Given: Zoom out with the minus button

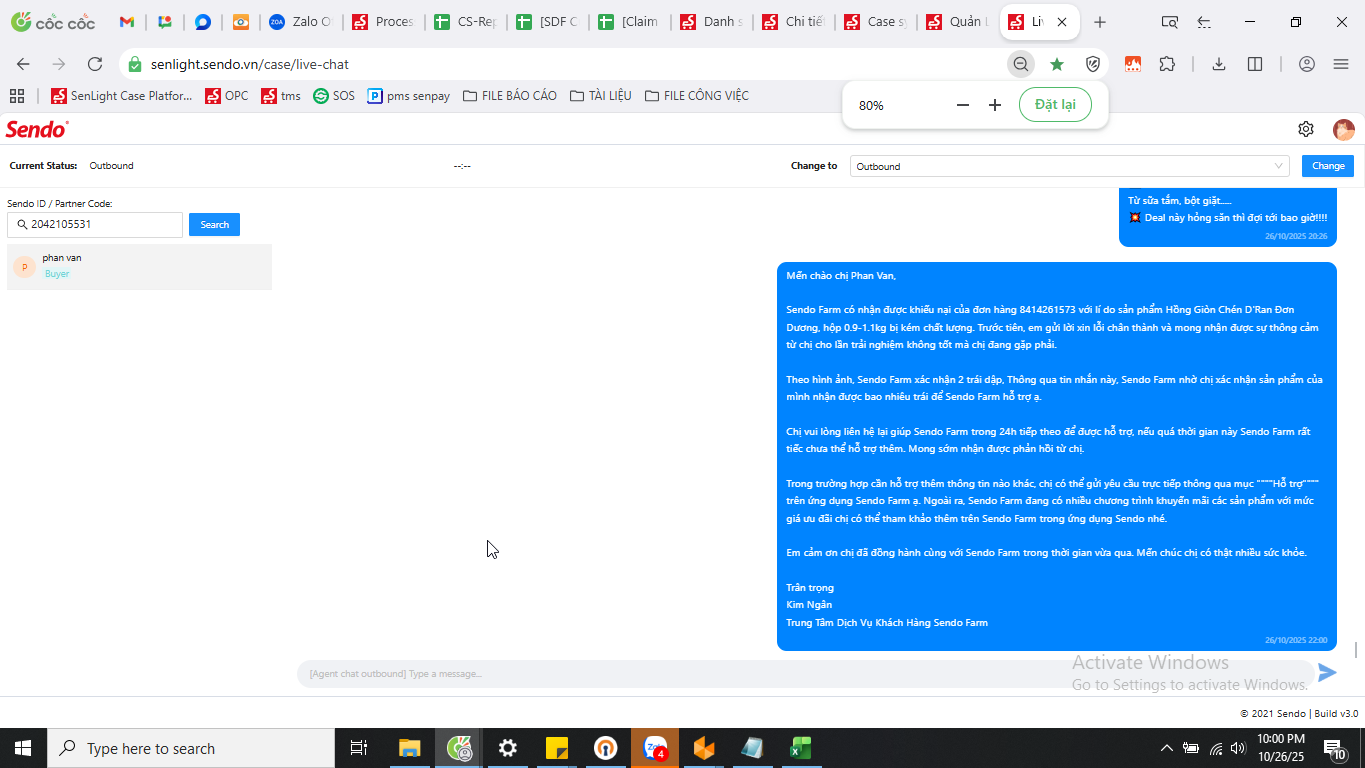Looking at the screenshot, I should tap(963, 105).
